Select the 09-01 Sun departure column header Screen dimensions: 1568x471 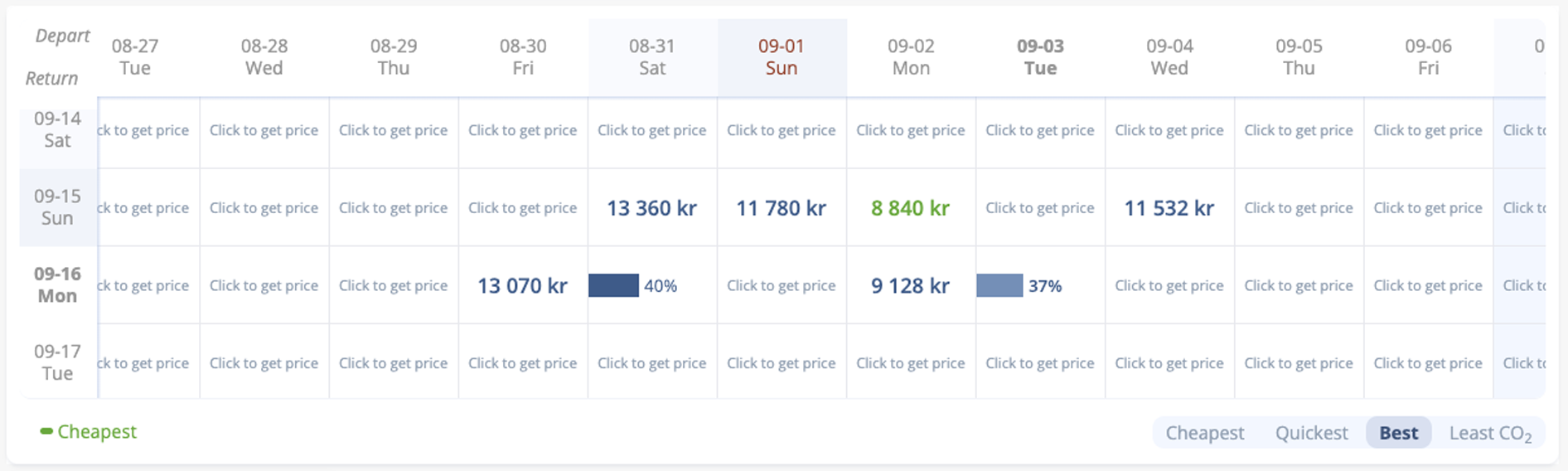(782, 57)
